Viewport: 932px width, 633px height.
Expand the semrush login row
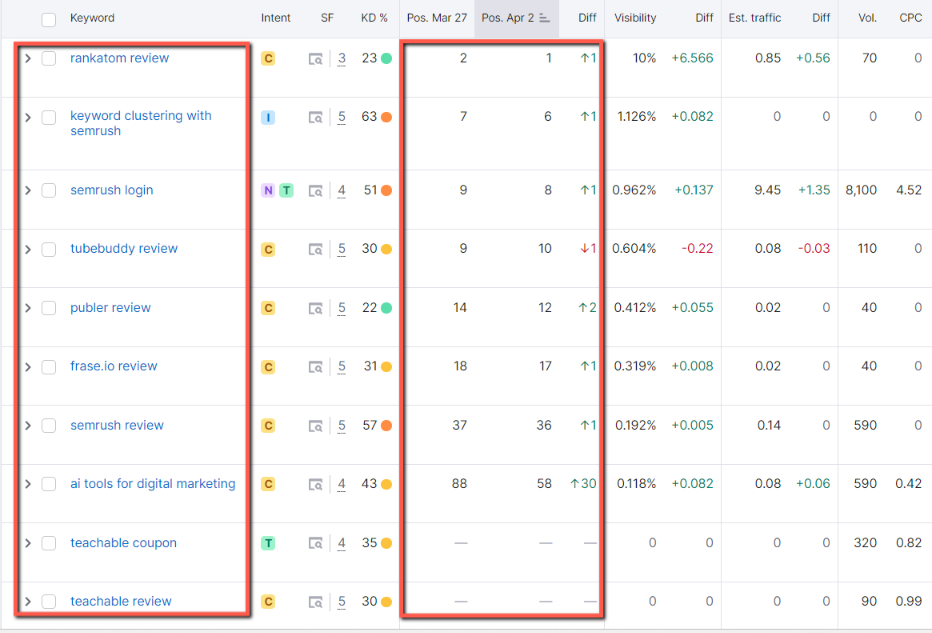pos(28,190)
